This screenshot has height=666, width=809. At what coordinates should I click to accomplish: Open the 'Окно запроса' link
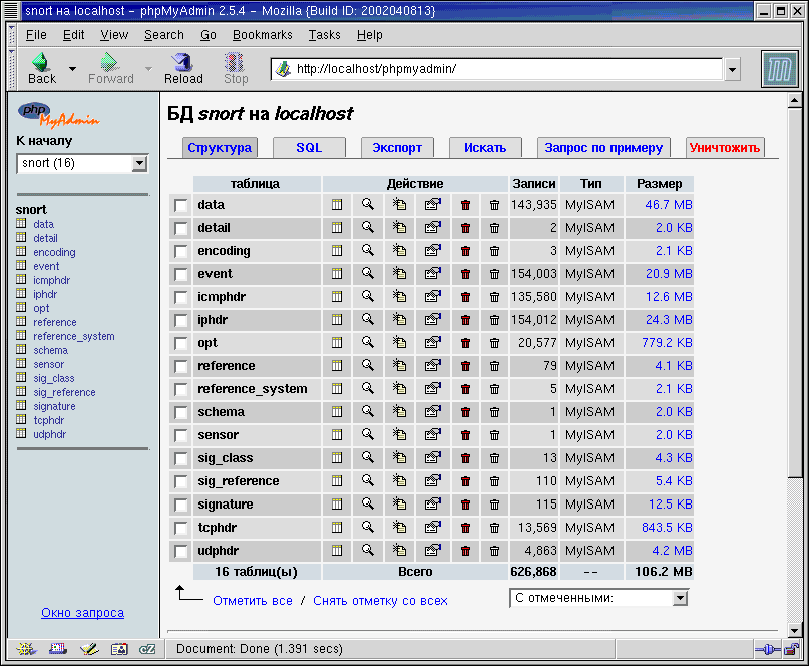(x=83, y=612)
